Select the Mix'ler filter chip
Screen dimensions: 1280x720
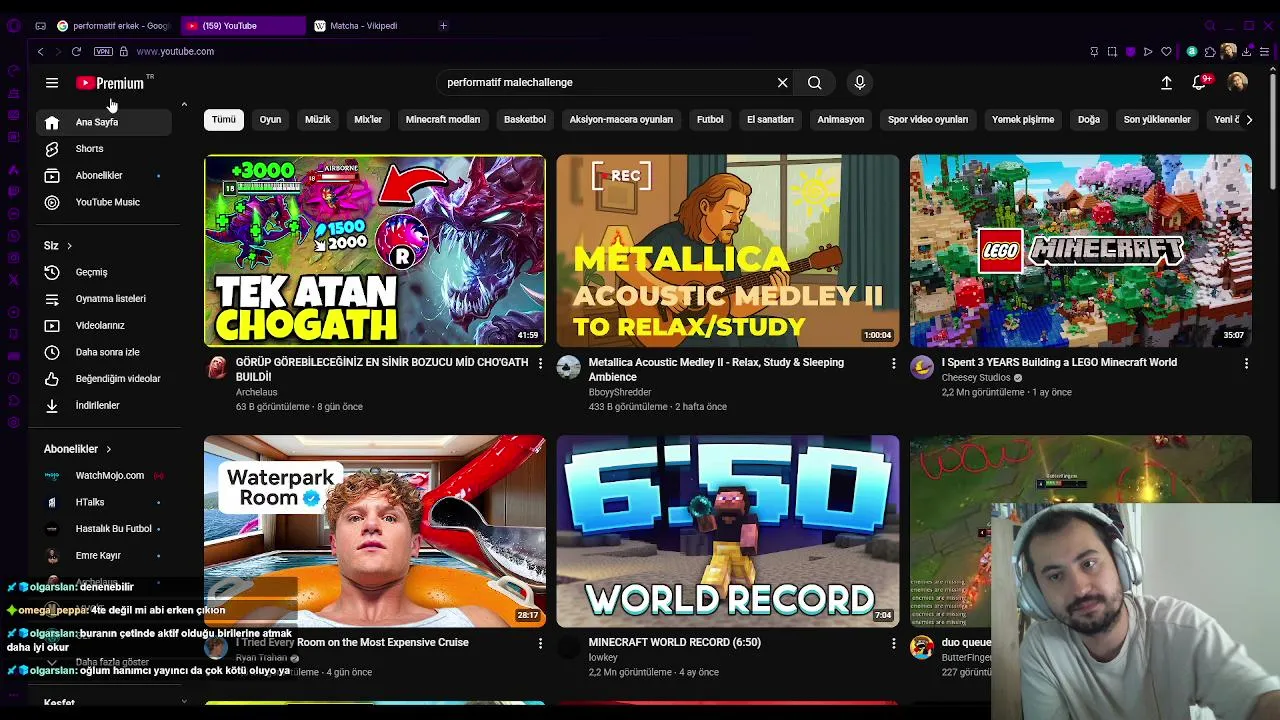(x=368, y=120)
